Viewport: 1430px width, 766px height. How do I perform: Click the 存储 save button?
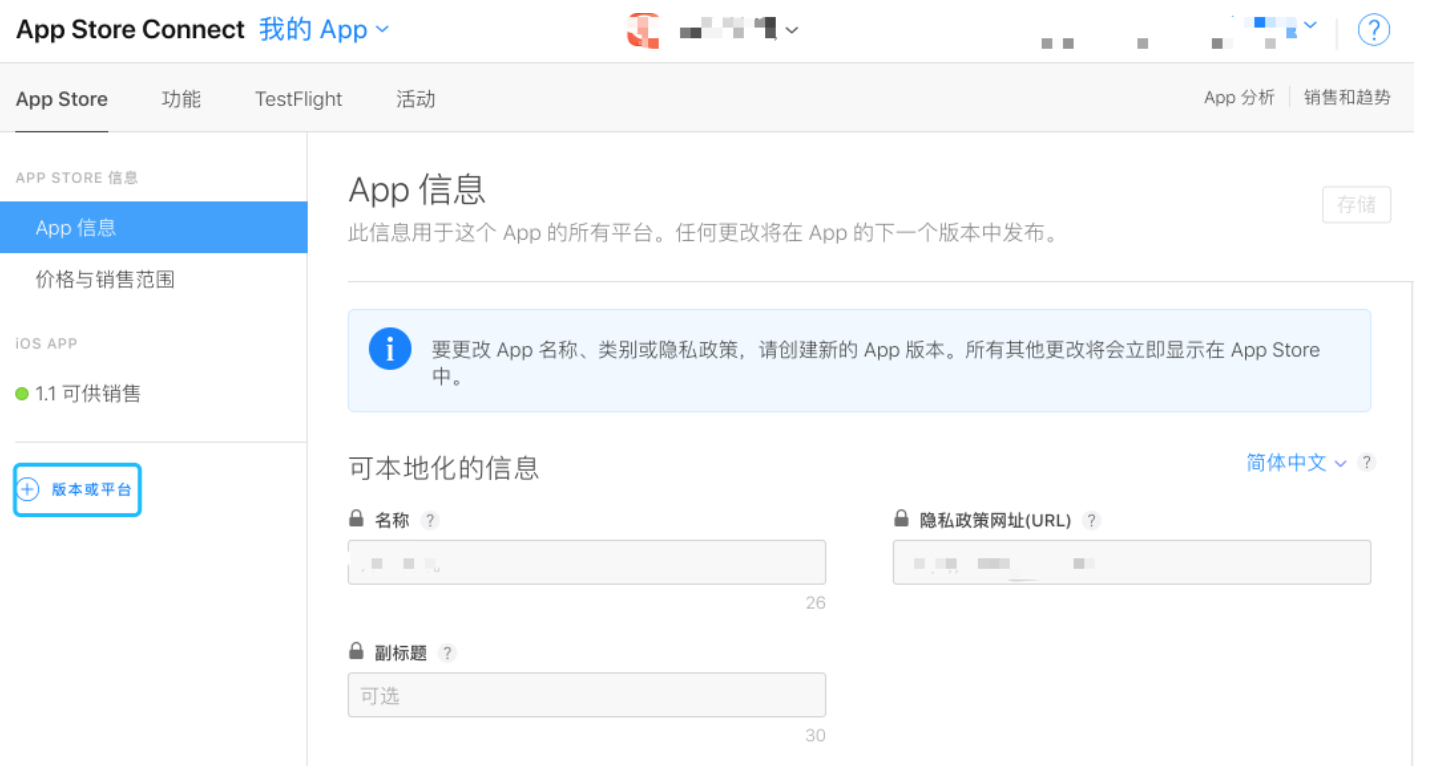pyautogui.click(x=1356, y=205)
